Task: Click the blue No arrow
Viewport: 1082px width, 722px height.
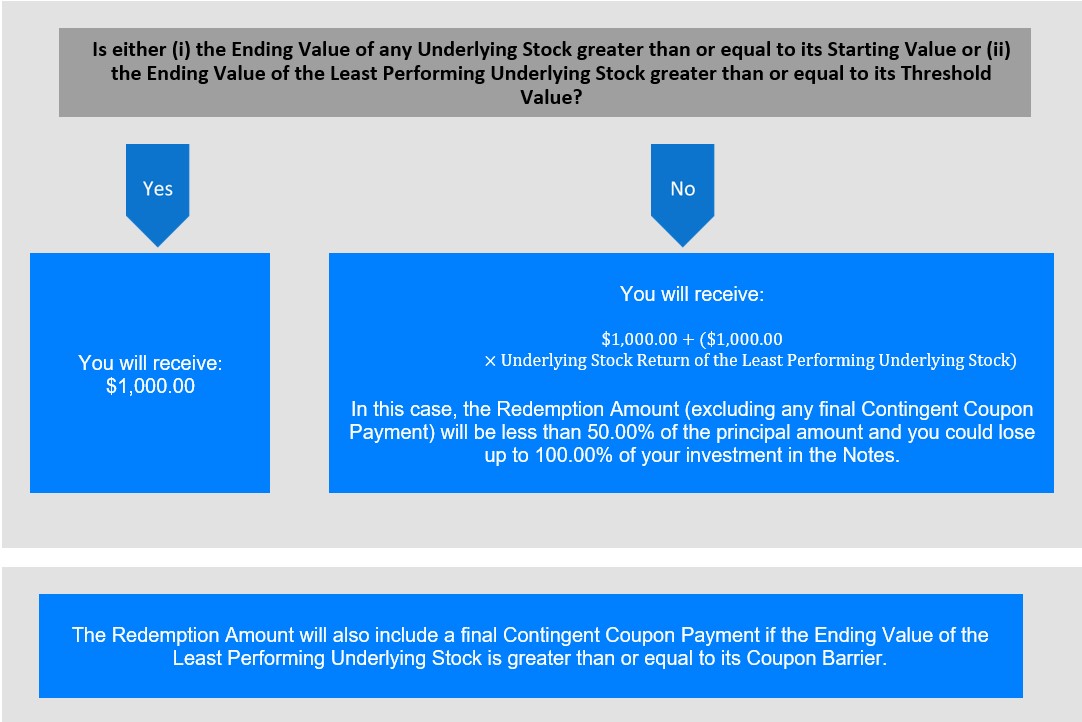Action: click(x=682, y=194)
